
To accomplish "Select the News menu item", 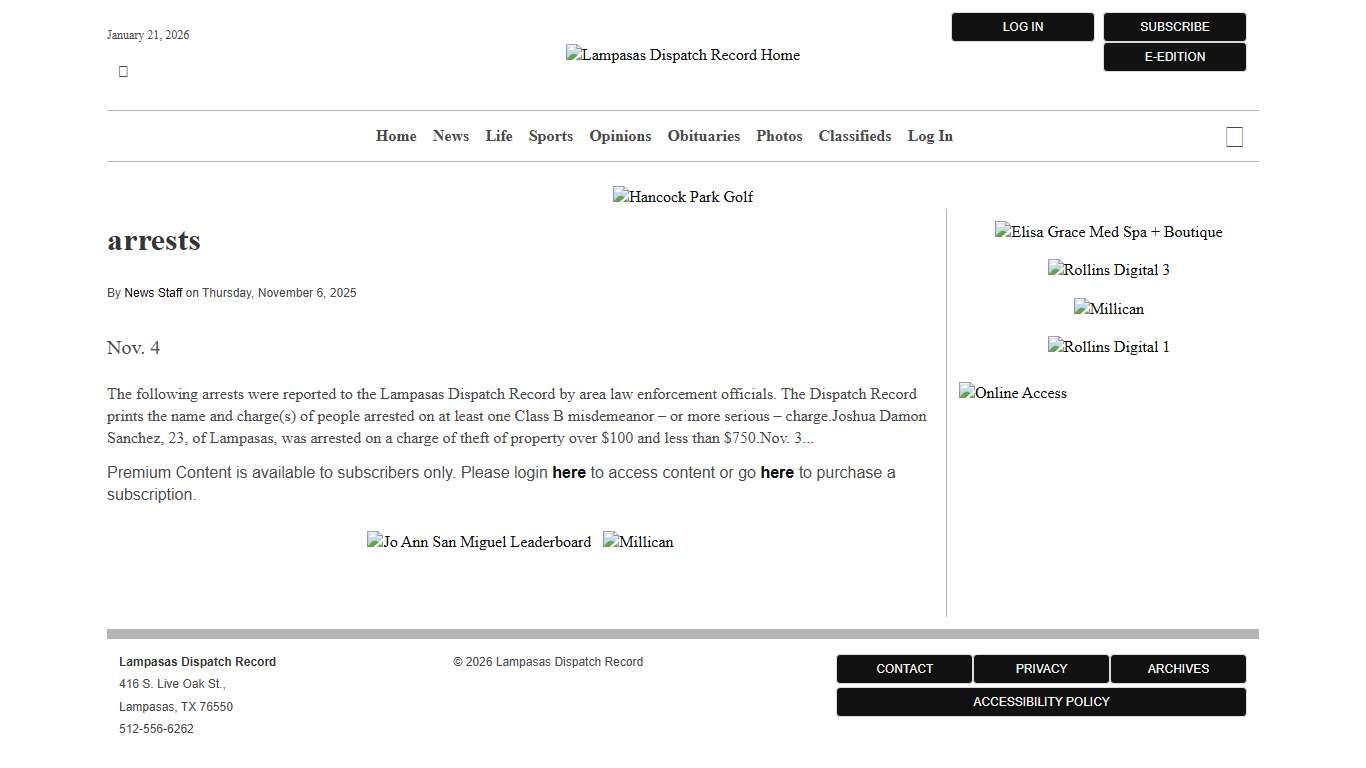I will click(x=450, y=136).
